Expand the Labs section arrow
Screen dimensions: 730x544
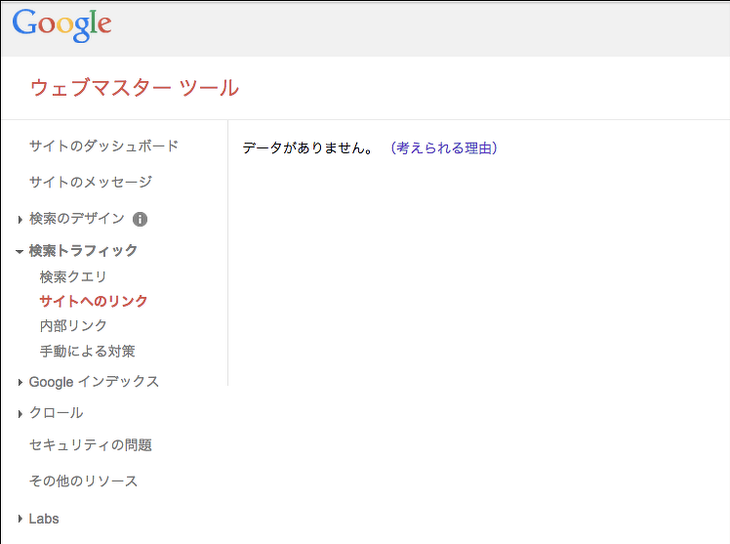[x=20, y=519]
